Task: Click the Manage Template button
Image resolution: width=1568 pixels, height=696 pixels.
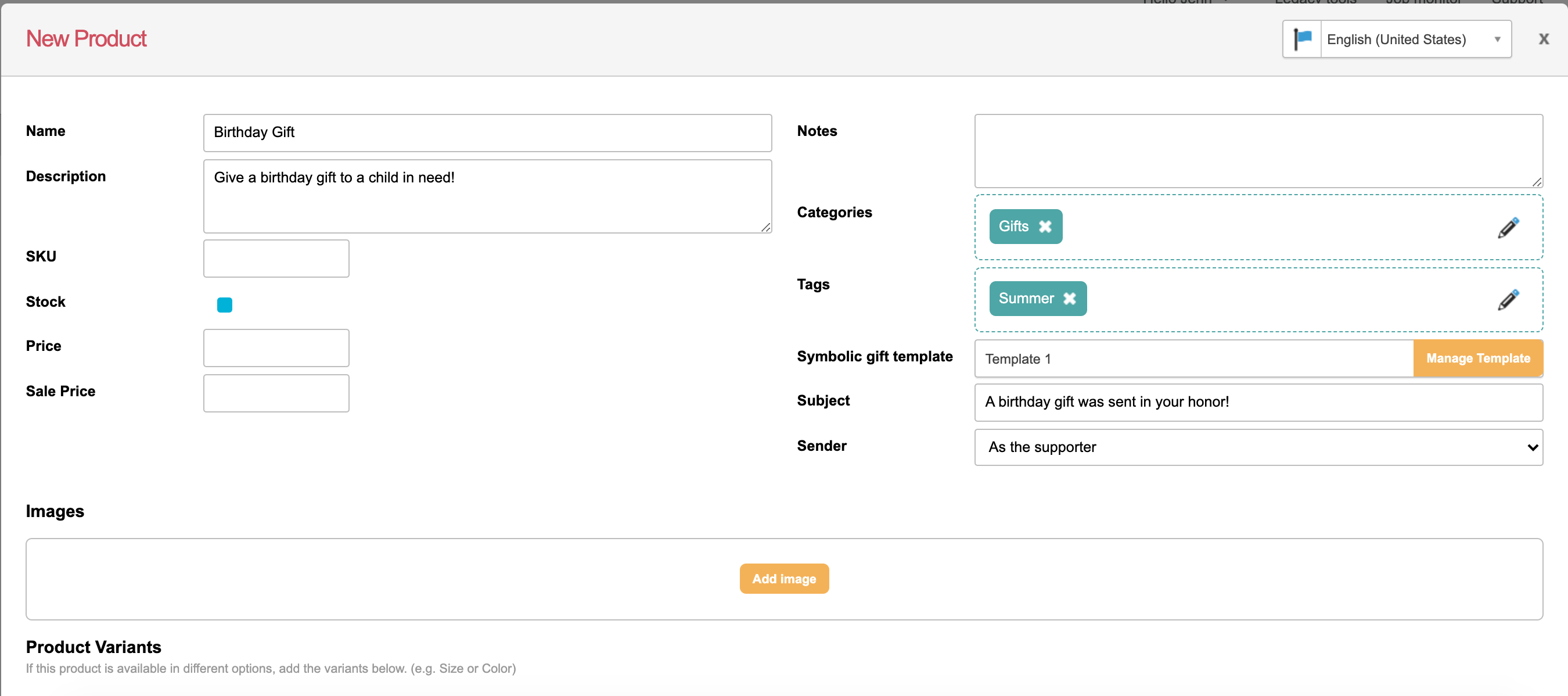Action: [x=1477, y=358]
